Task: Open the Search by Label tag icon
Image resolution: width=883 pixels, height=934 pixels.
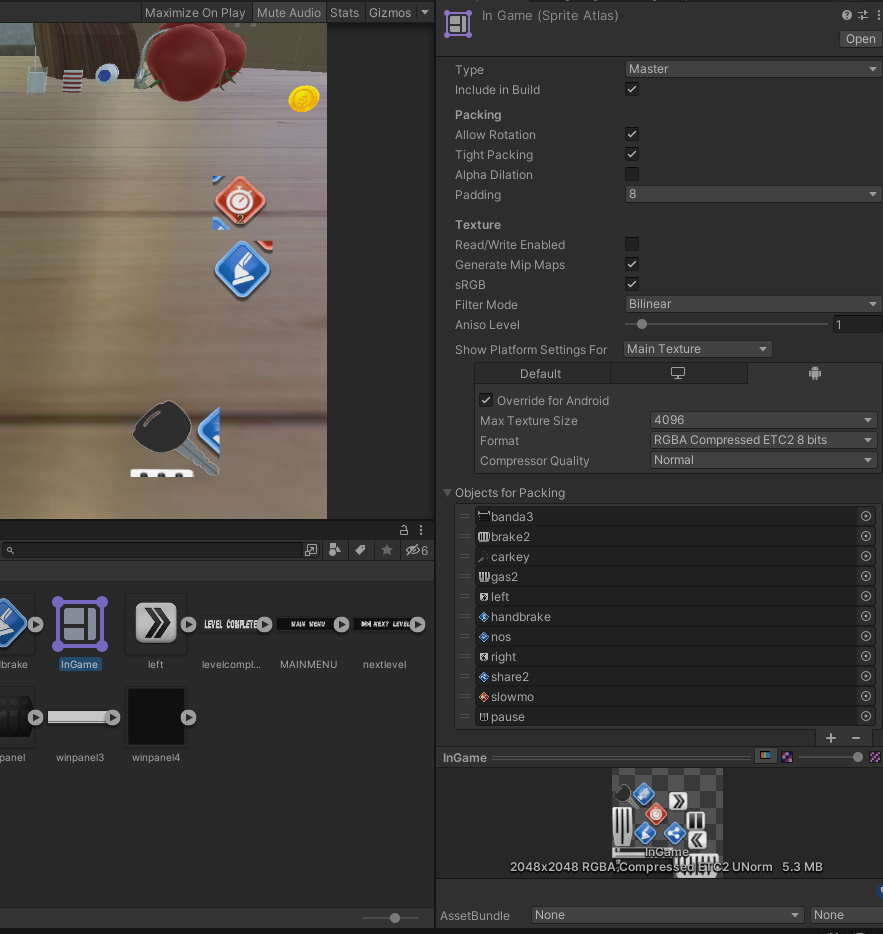Action: [x=360, y=549]
